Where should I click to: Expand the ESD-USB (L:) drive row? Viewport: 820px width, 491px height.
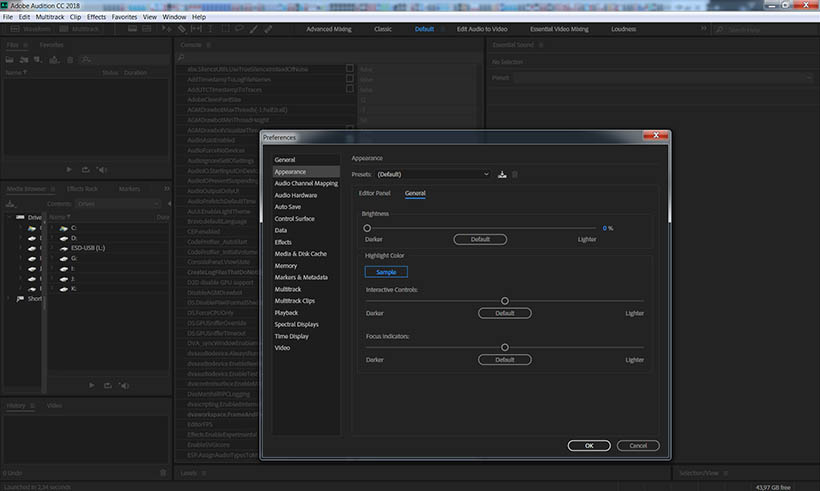(x=52, y=248)
